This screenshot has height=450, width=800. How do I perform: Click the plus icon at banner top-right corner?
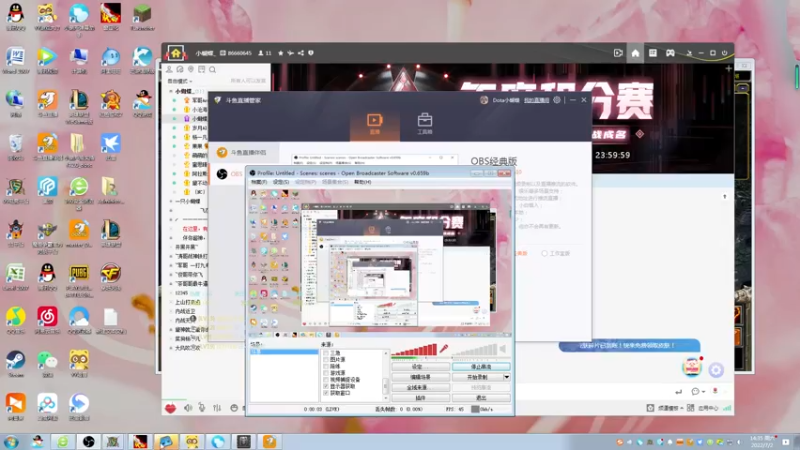click(x=729, y=68)
